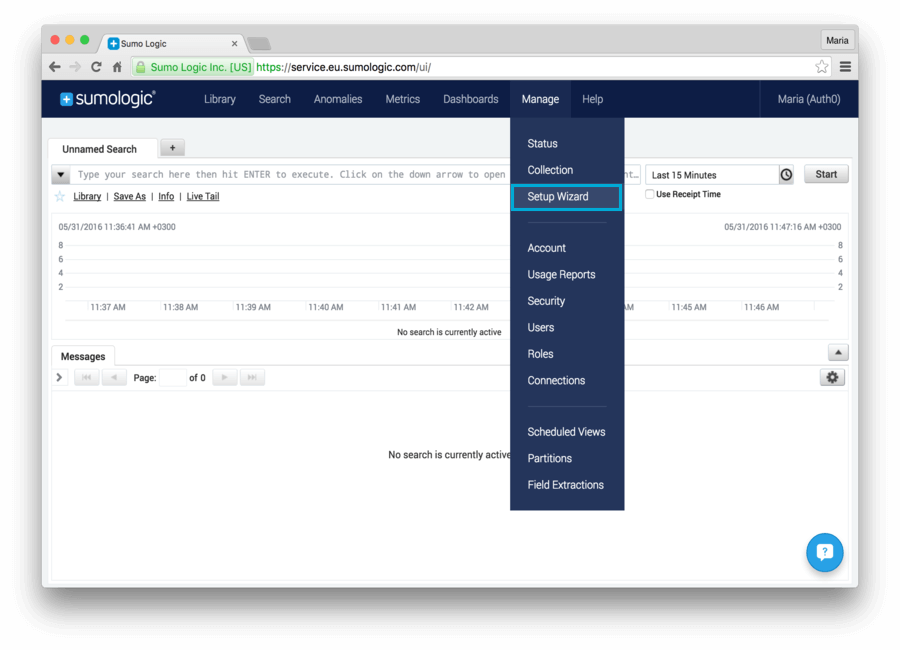
Task: Go to last page of messages
Action: [252, 377]
